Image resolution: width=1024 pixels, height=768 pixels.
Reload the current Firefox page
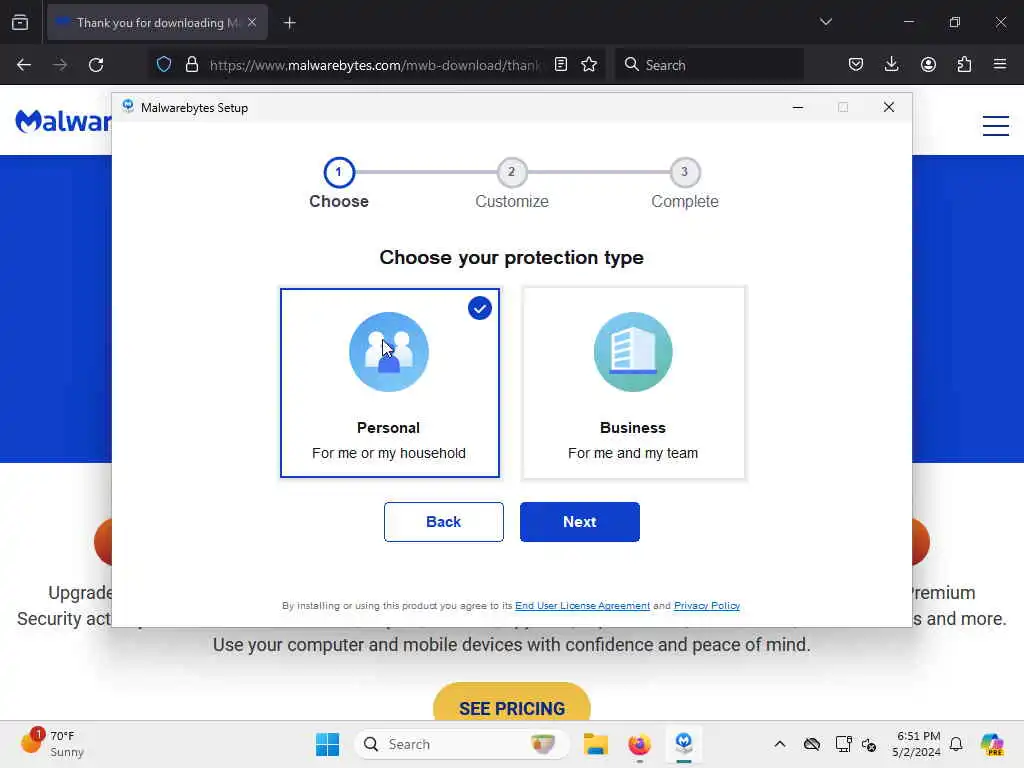pos(96,65)
